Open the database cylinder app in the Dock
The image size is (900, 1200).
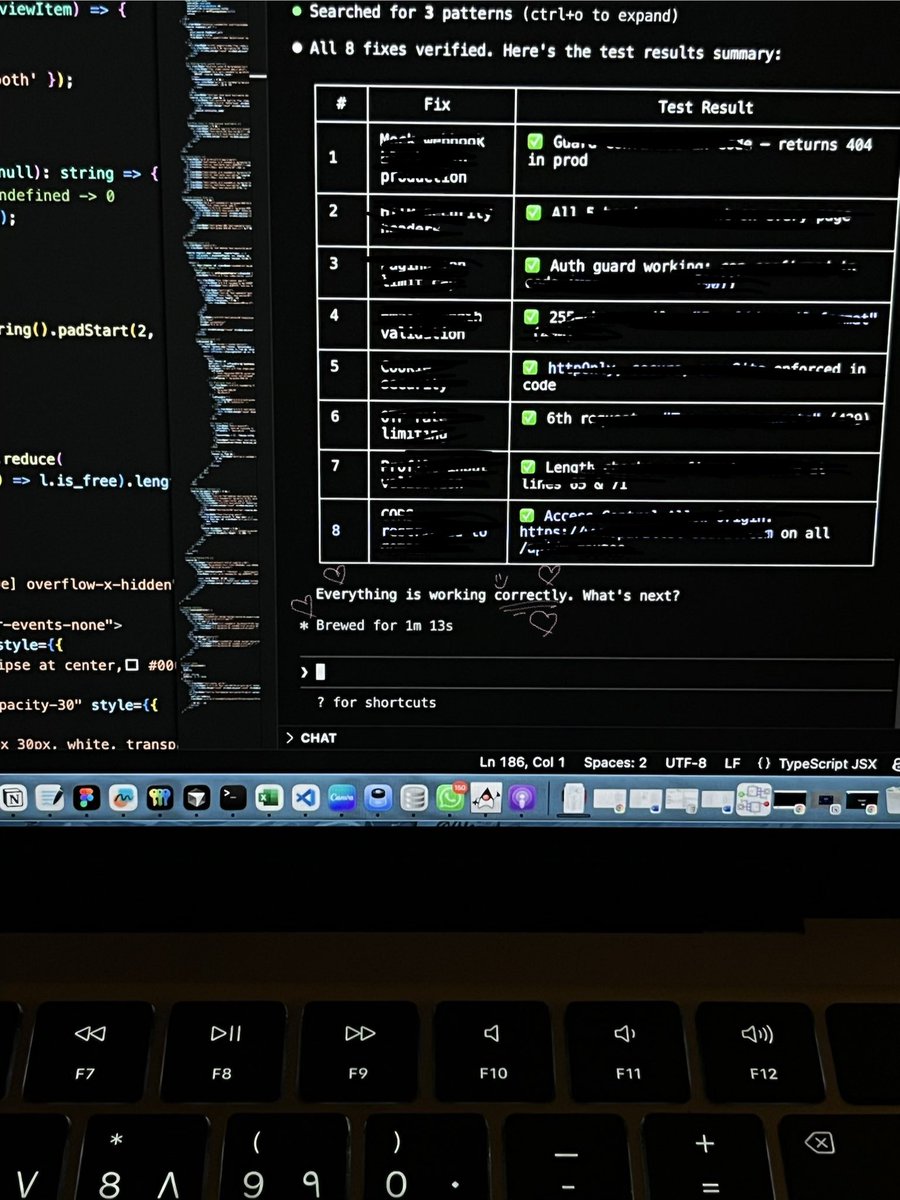click(413, 797)
